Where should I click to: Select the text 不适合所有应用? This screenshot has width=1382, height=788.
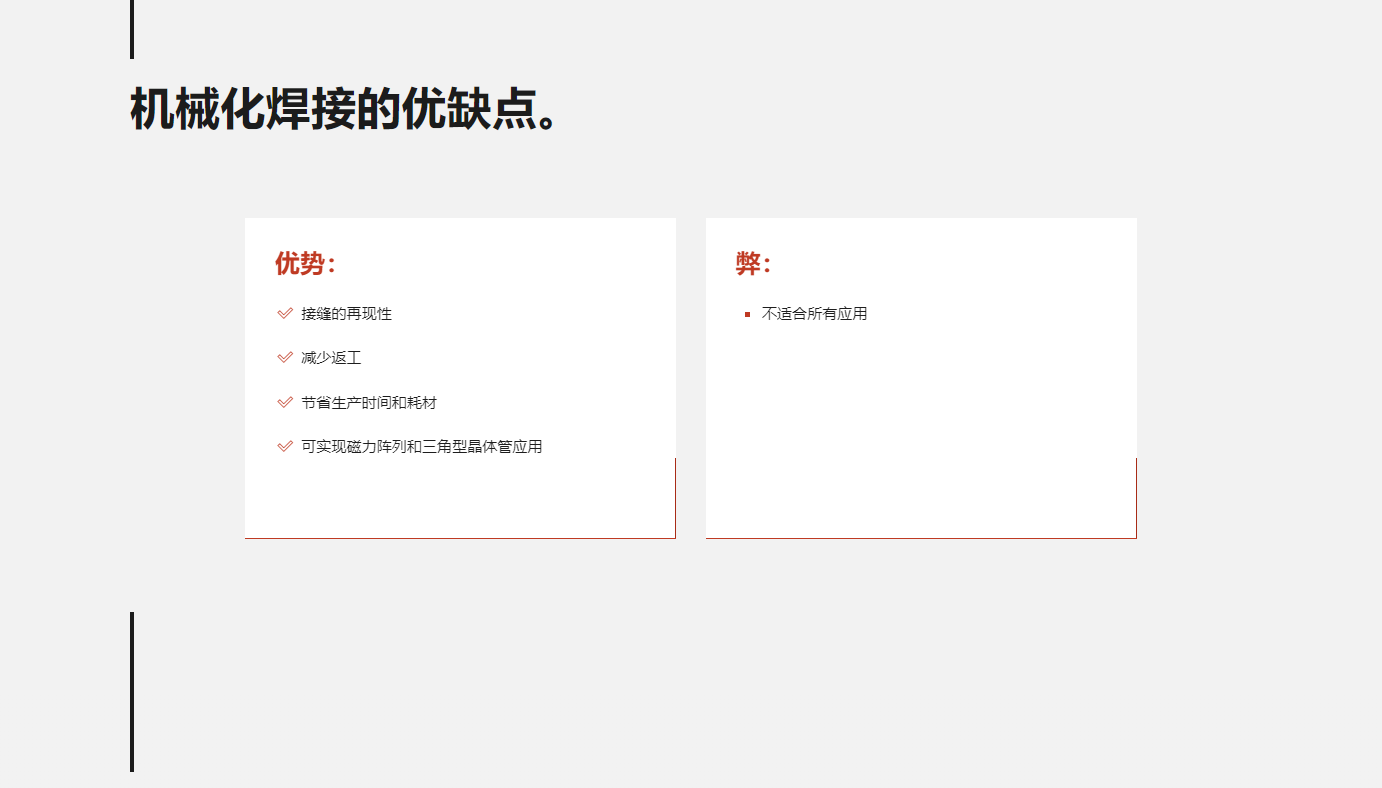814,314
